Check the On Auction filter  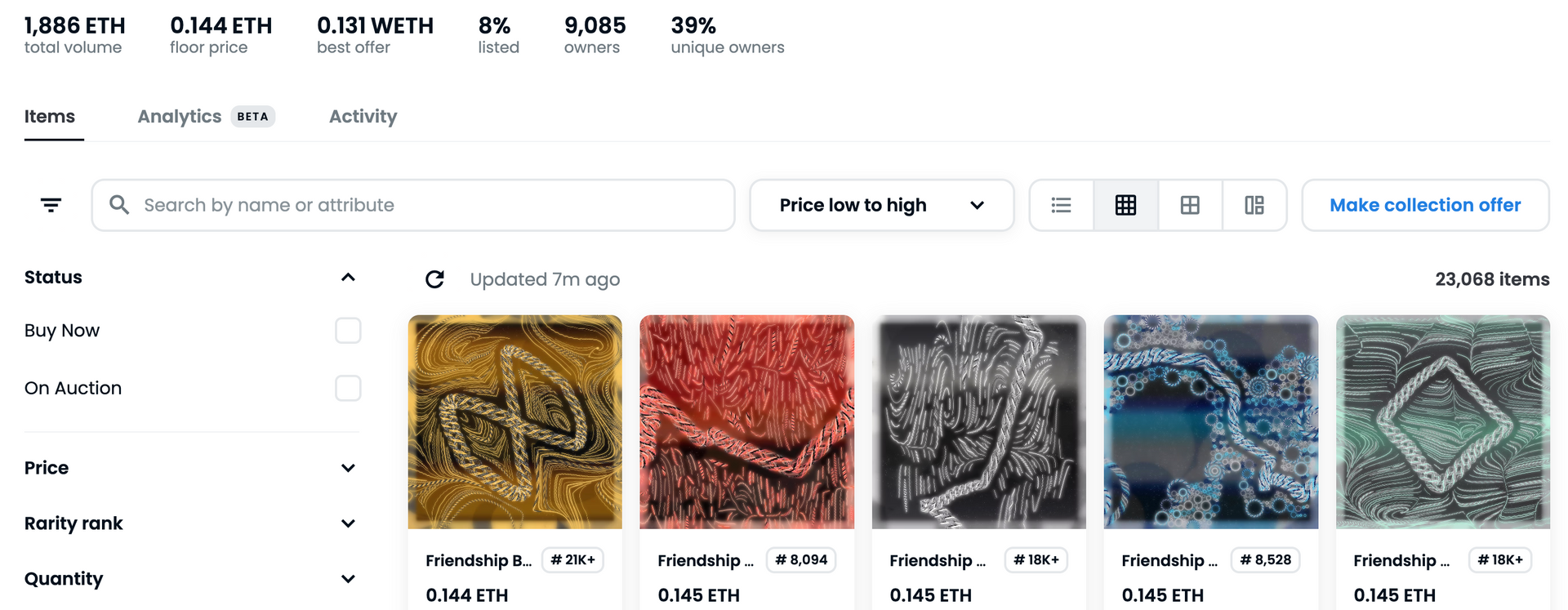click(348, 388)
